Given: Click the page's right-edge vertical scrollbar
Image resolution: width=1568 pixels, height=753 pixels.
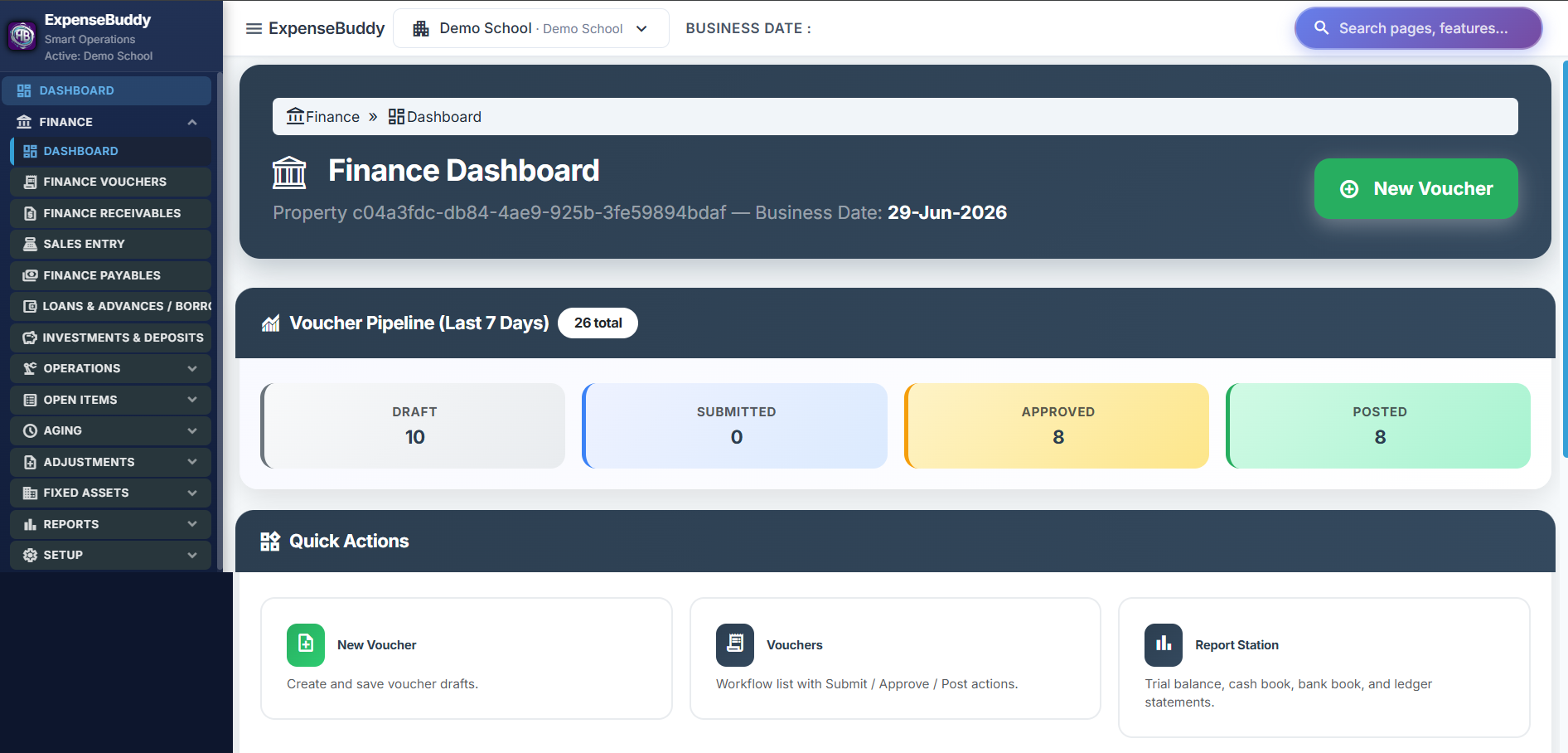Looking at the screenshot, I should [1564, 259].
